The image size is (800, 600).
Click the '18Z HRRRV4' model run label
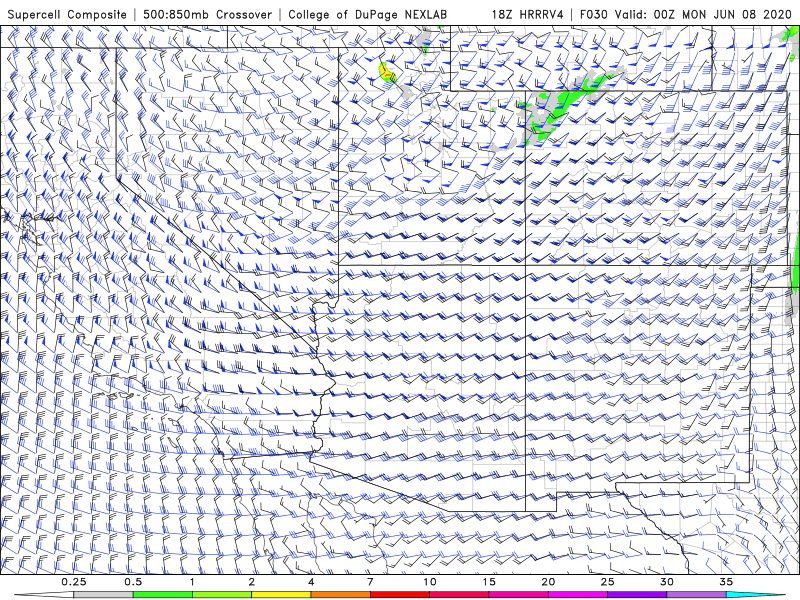527,14
